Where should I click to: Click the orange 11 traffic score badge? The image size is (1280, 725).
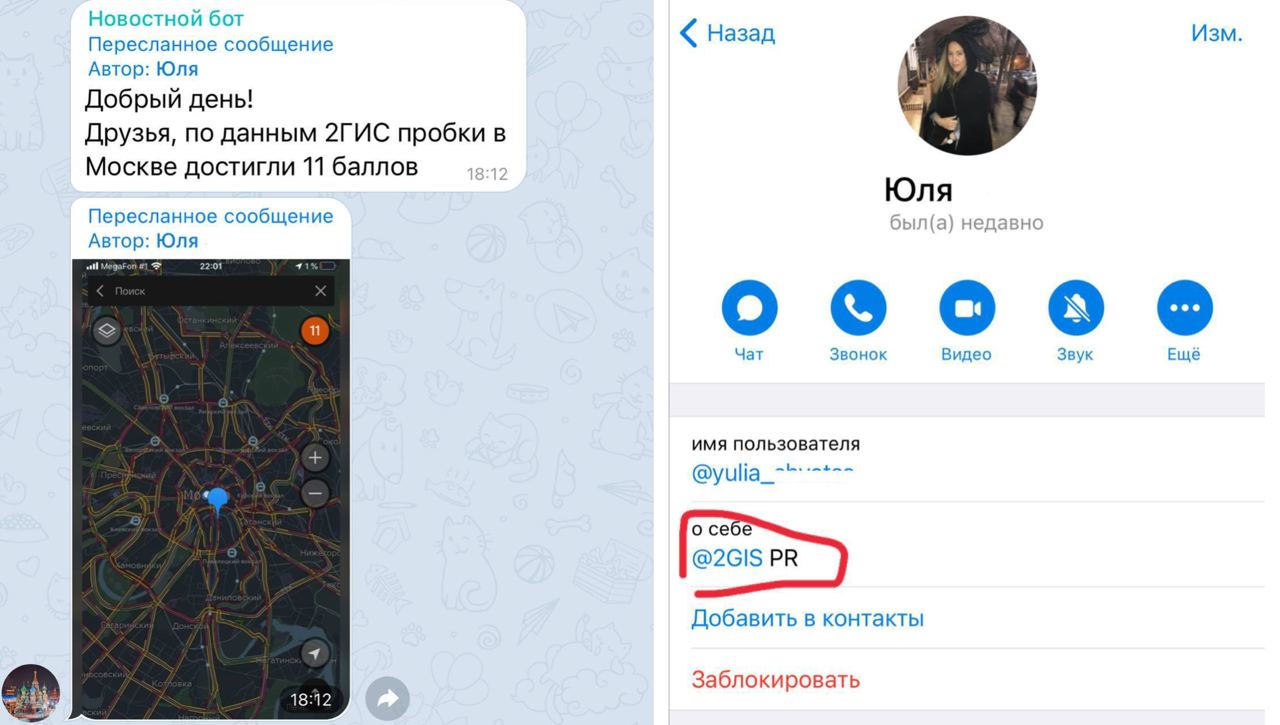coord(315,331)
